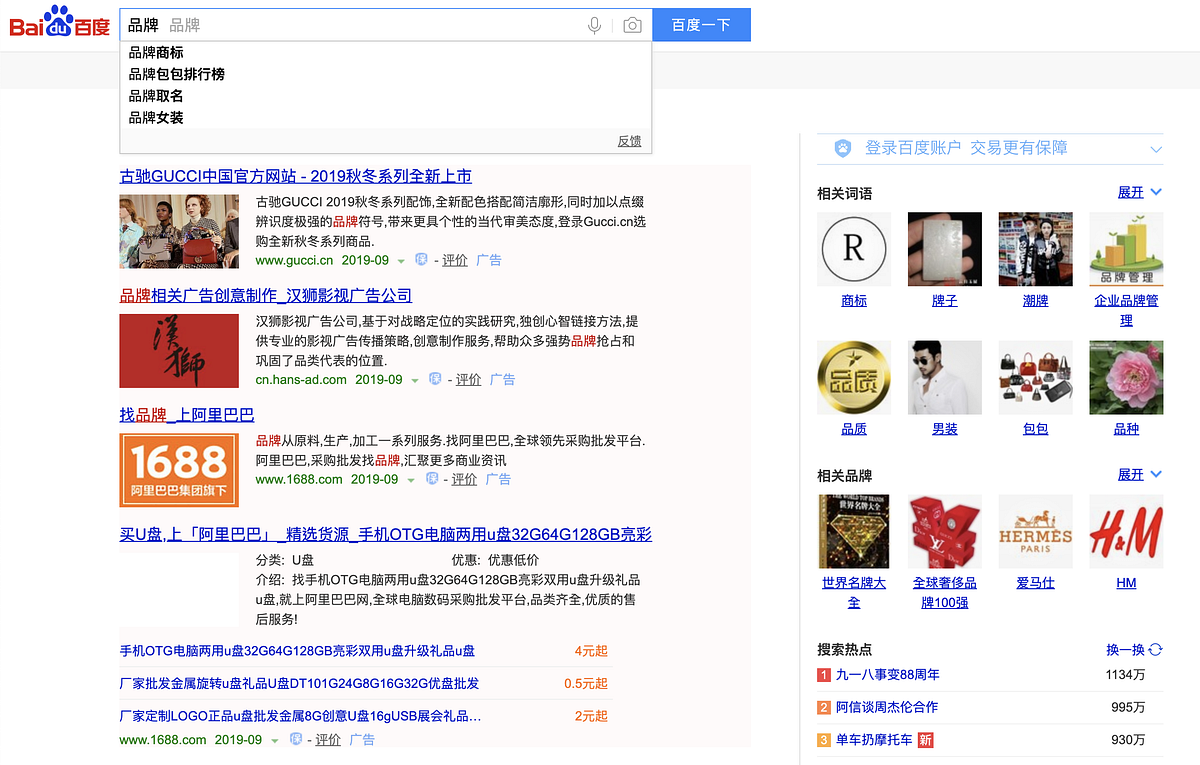Click the 男装 thumbnail image
Viewport: 1200px width, 765px height.
944,378
